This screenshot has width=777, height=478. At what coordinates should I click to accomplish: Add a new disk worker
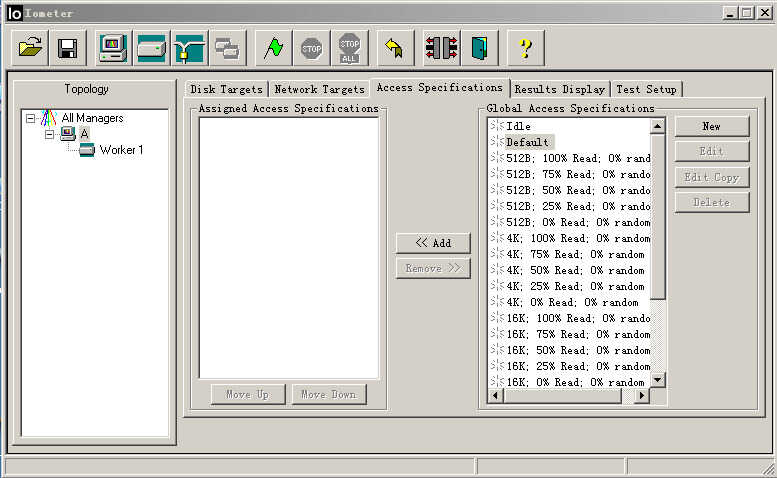pos(151,48)
